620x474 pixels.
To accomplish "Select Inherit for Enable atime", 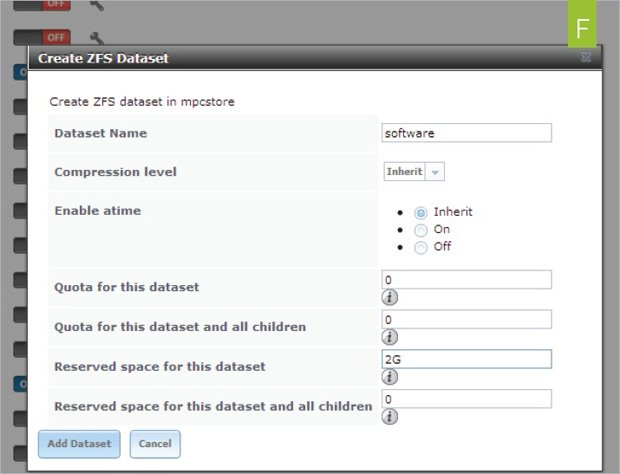I will tap(421, 213).
